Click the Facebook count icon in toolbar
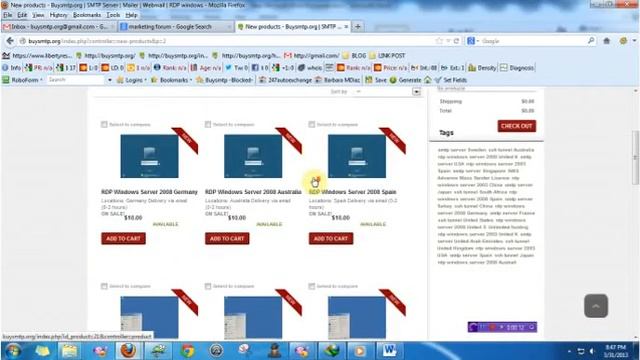The height and width of the screenshot is (360, 640). pyautogui.click(x=260, y=68)
